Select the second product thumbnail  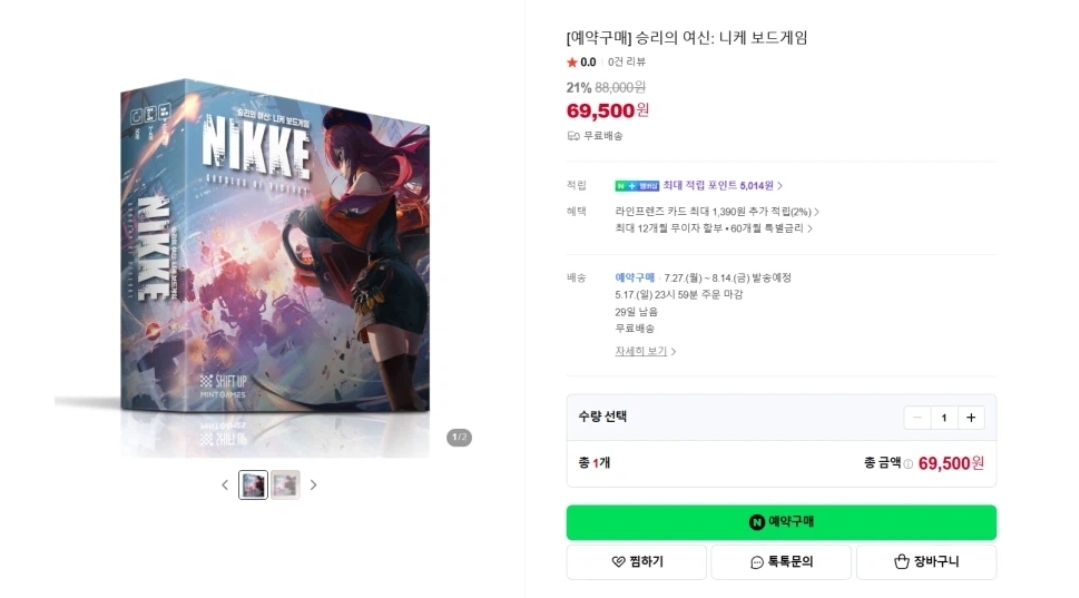pos(285,485)
